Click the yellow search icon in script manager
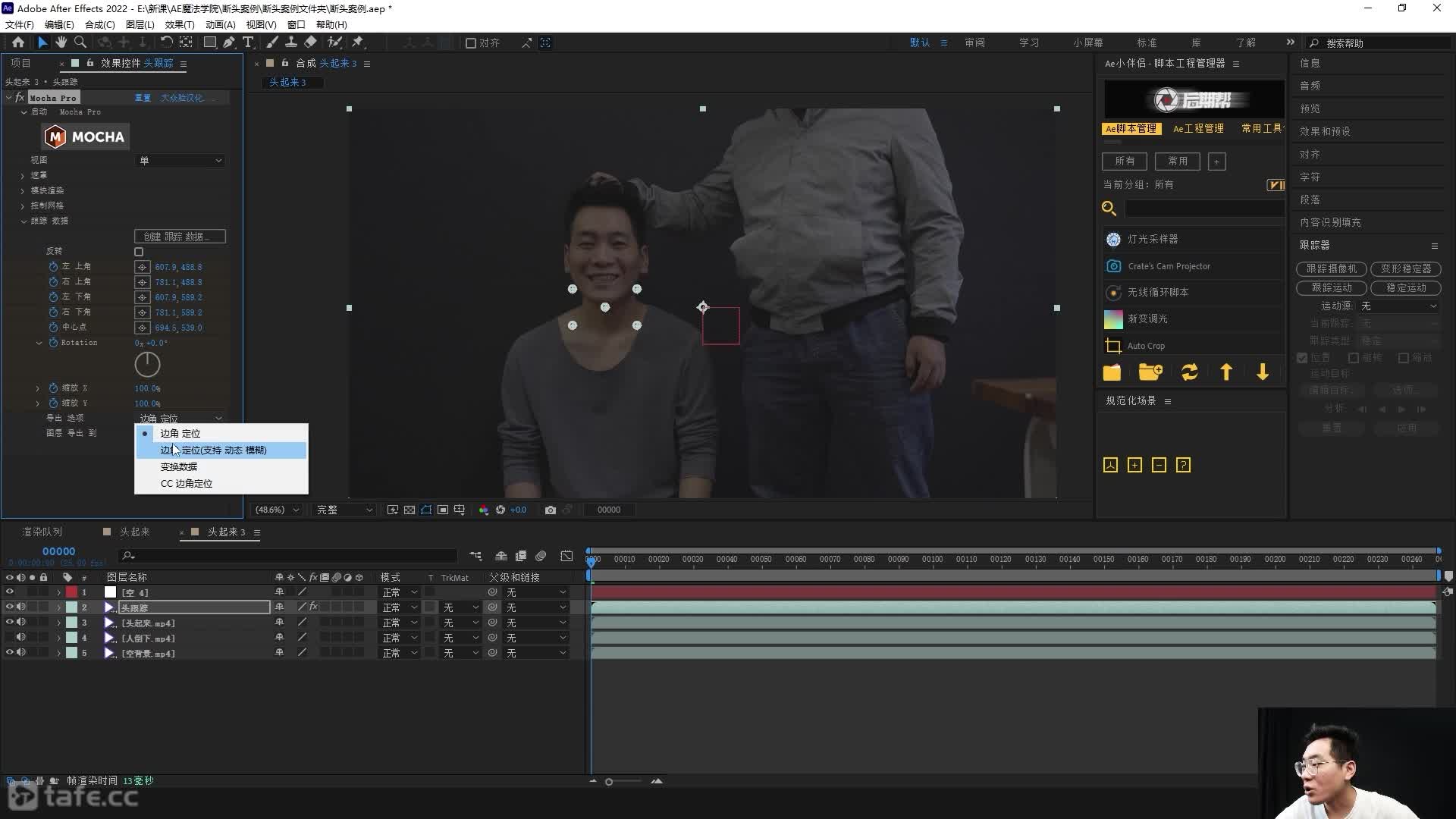 pyautogui.click(x=1109, y=209)
